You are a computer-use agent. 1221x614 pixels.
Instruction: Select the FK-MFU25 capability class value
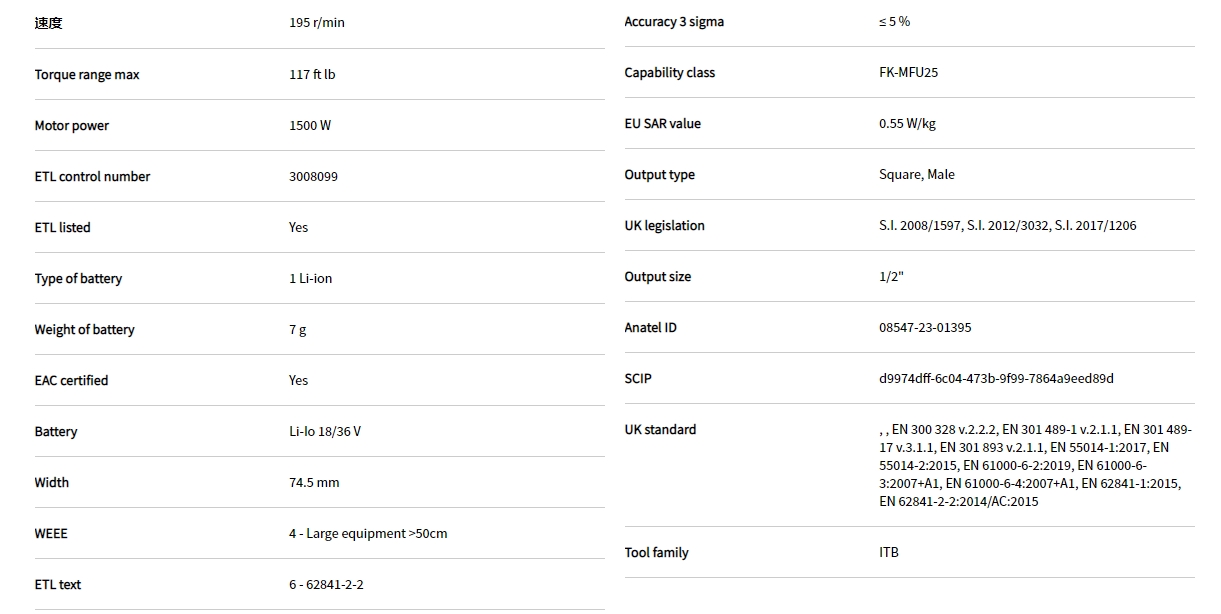pyautogui.click(x=908, y=73)
